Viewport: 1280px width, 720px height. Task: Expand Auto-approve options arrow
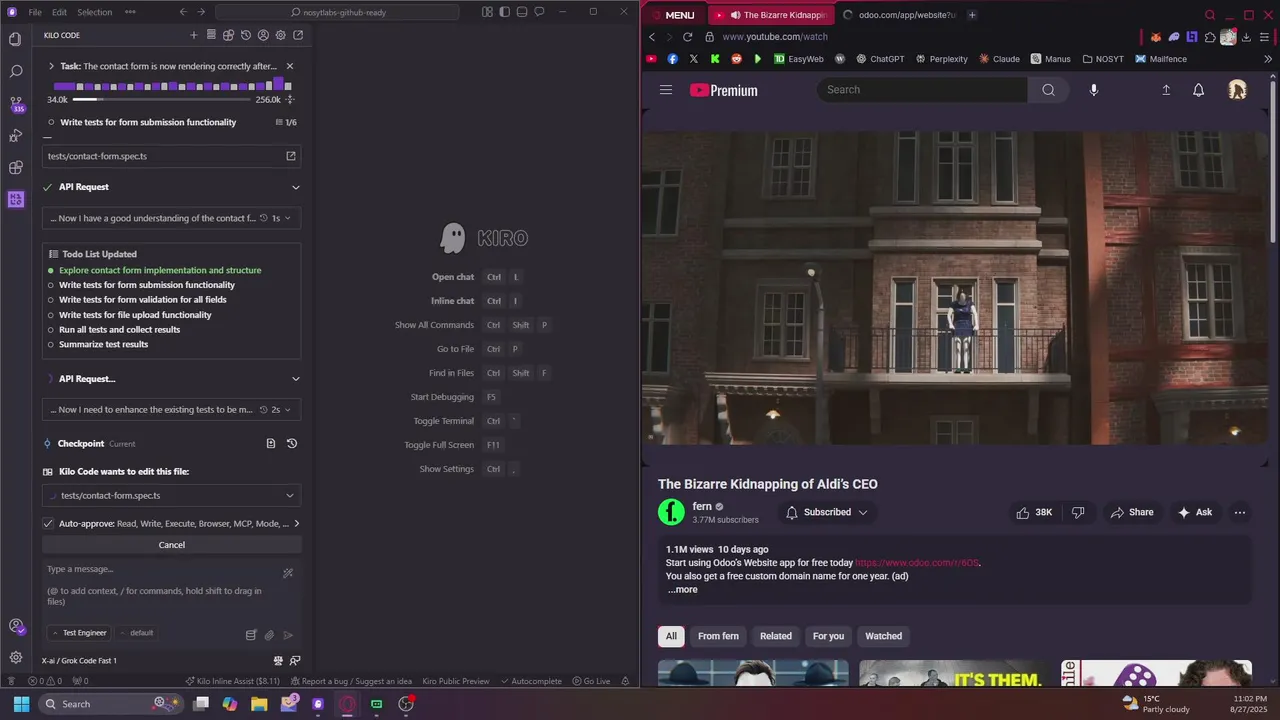(296, 523)
